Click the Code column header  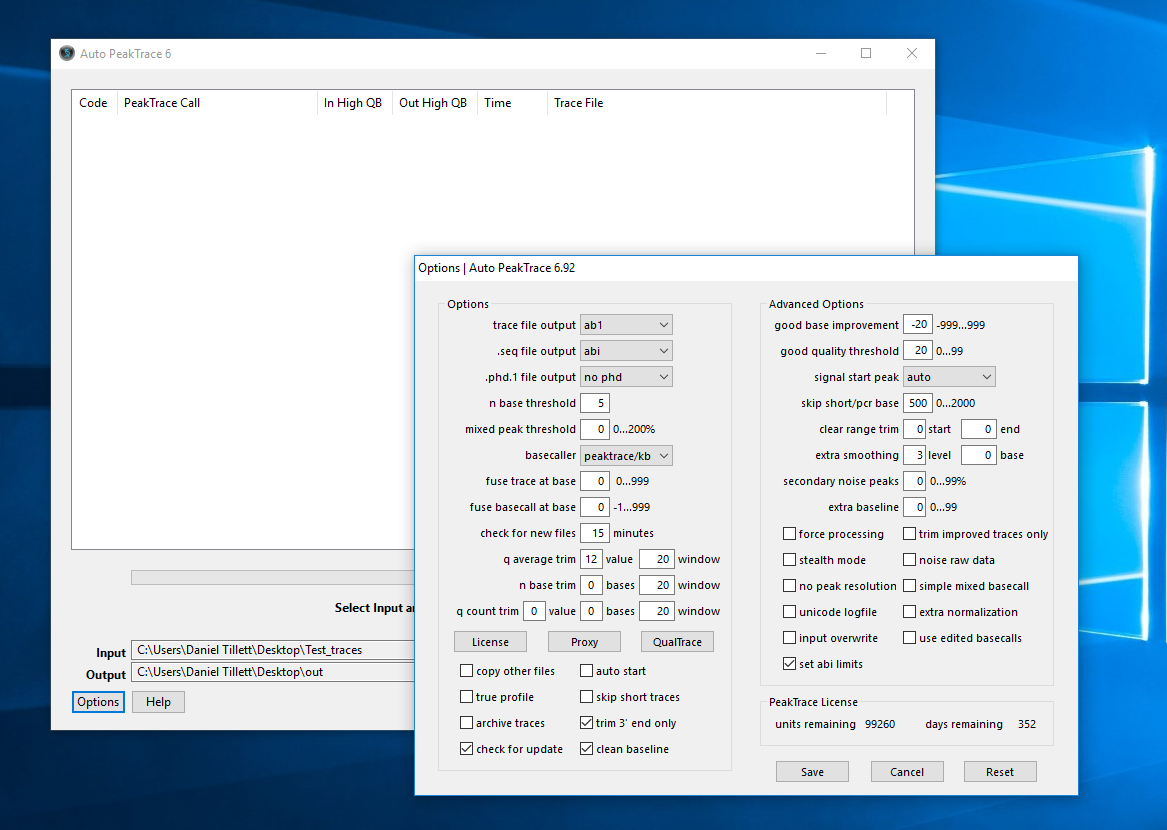(x=94, y=103)
